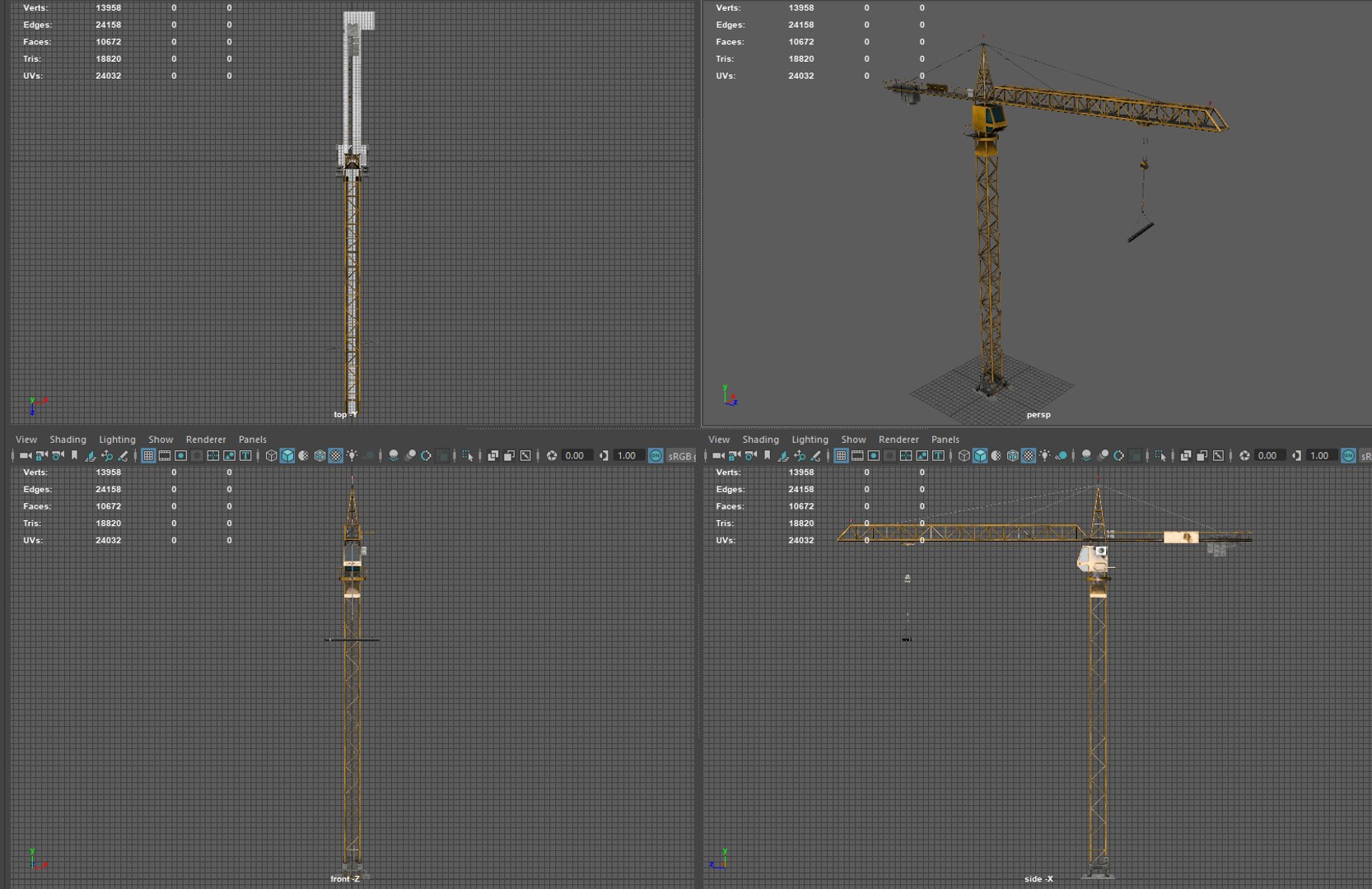Toggle Grid display in side-X panel toolbar
This screenshot has width=1372, height=889.
click(x=841, y=455)
